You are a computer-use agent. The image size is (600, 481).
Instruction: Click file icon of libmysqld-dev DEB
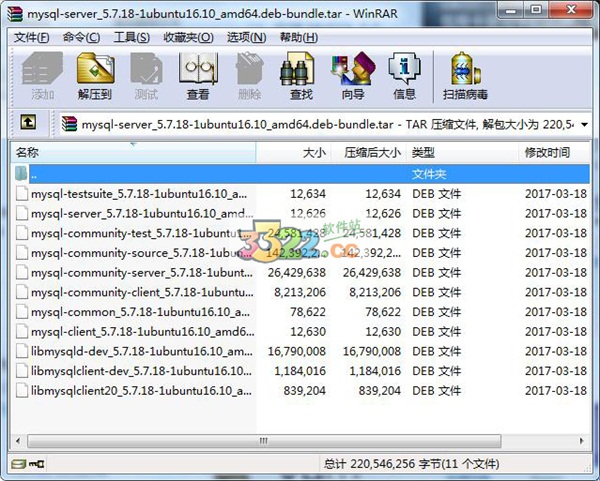coord(22,351)
